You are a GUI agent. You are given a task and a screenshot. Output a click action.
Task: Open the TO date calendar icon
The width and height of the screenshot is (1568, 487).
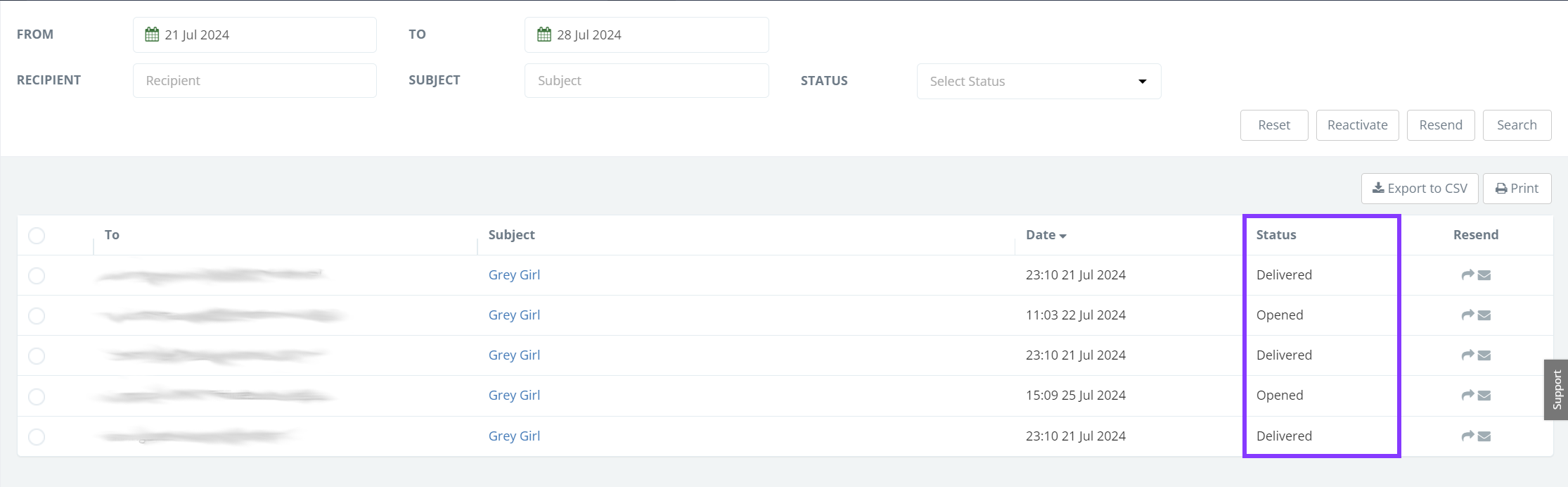[544, 34]
